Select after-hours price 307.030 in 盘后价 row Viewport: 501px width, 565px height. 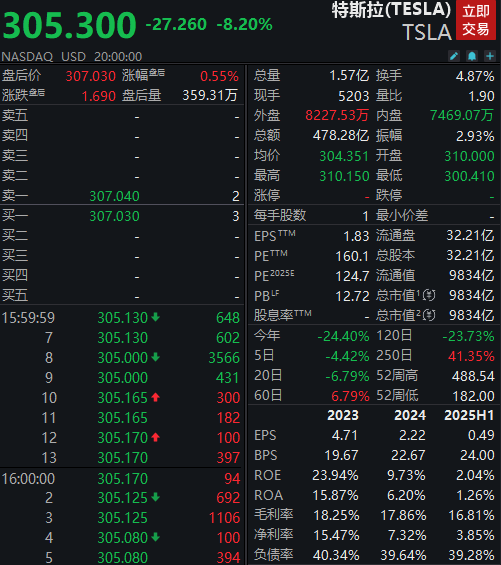(x=90, y=76)
